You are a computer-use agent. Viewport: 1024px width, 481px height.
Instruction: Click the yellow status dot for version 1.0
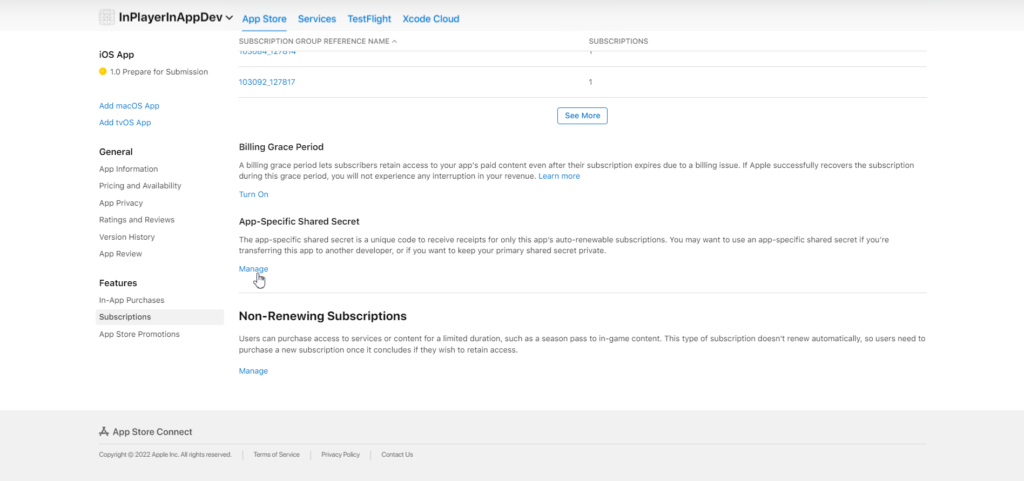[x=103, y=72]
